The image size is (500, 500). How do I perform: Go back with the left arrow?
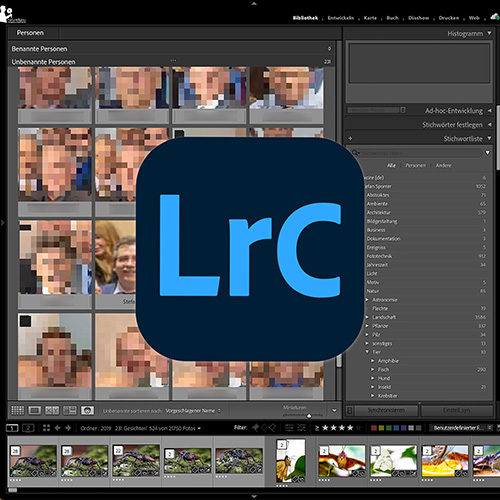tap(57, 428)
